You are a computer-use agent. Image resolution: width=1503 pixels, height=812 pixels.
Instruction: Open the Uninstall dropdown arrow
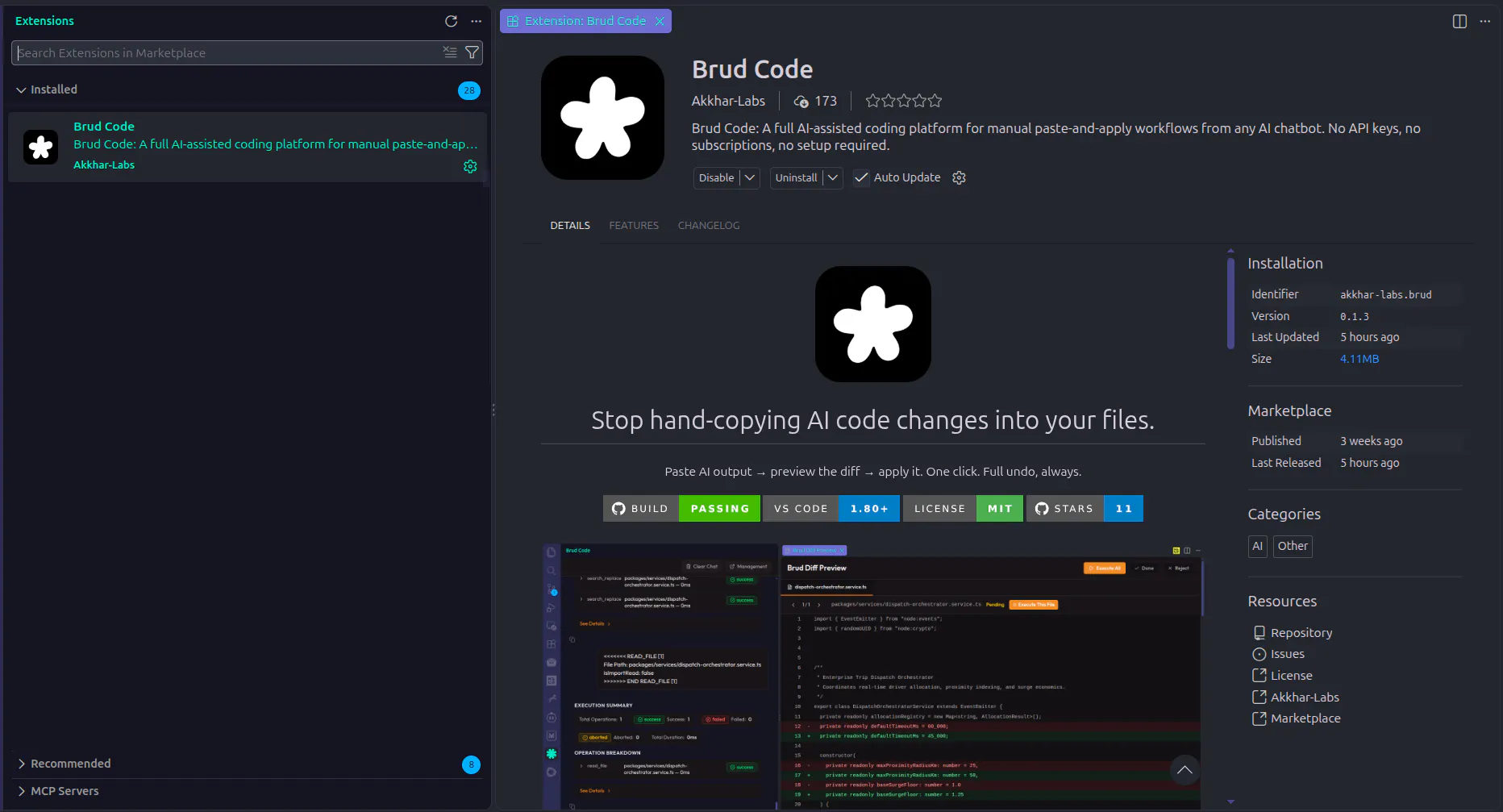click(833, 177)
